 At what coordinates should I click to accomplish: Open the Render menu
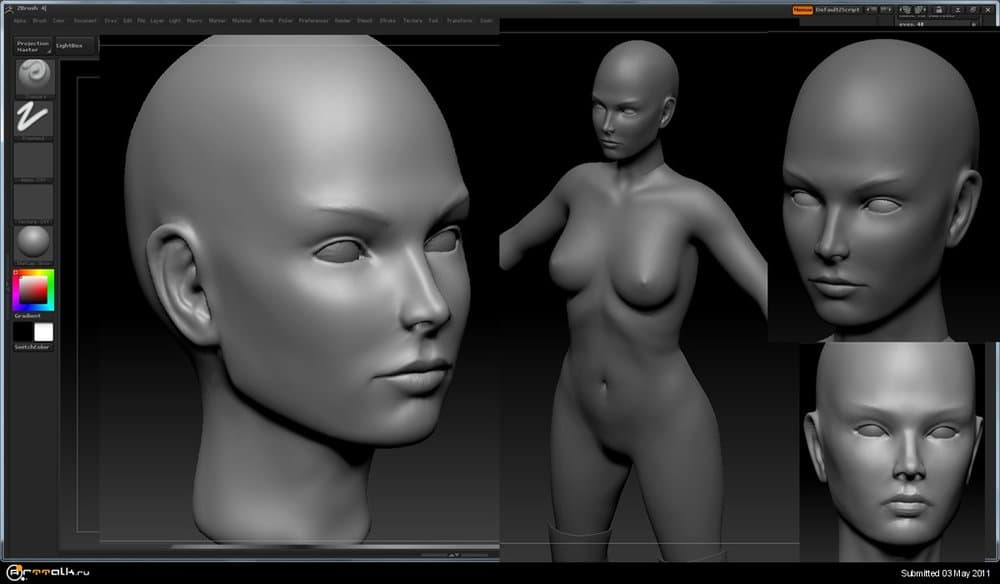tap(342, 21)
